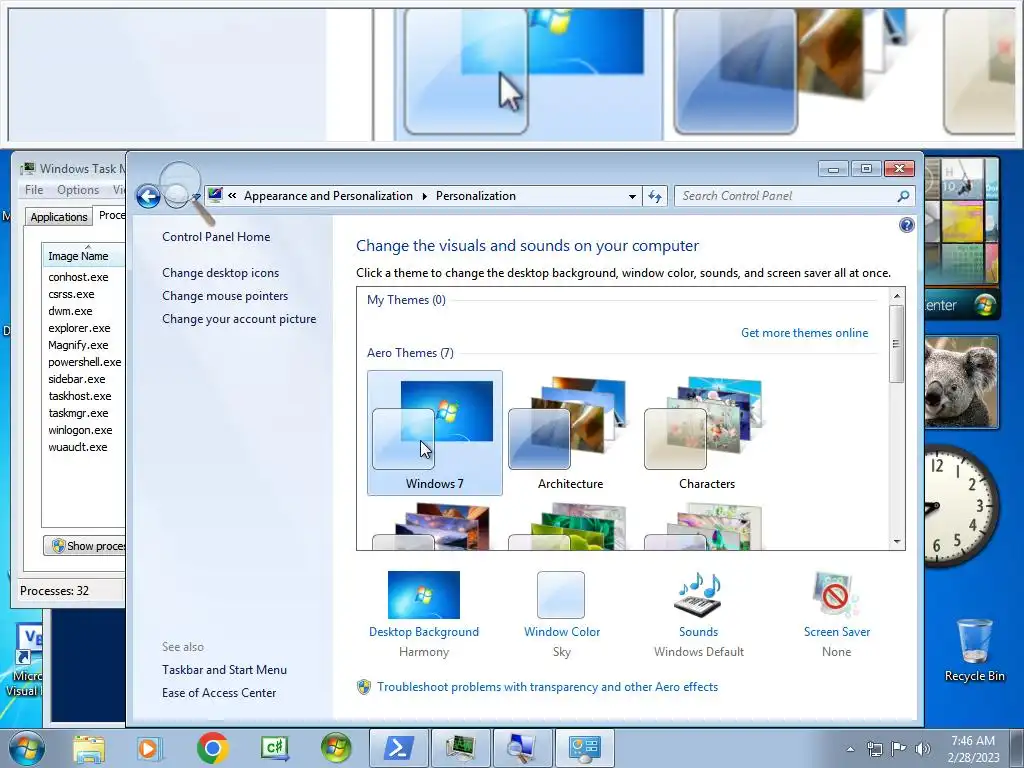Switch to Applications tab in Task Manager
Viewport: 1024px width, 768px height.
[x=59, y=217]
